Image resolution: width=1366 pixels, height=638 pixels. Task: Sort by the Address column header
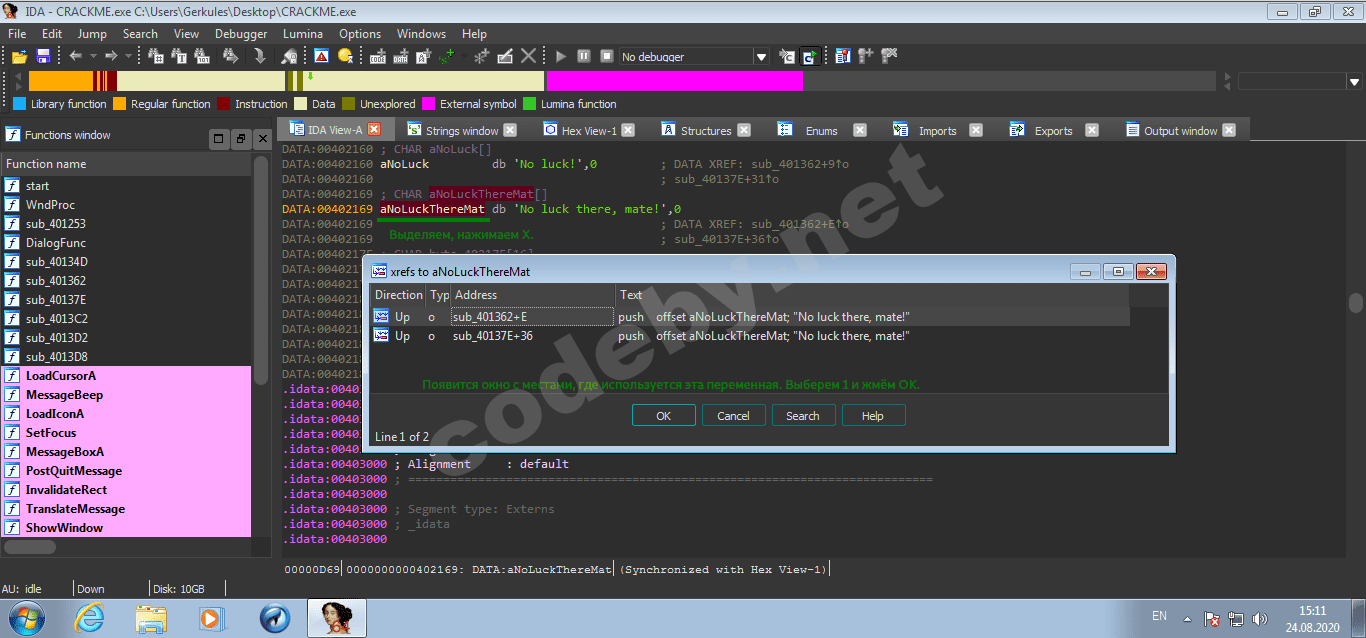532,295
